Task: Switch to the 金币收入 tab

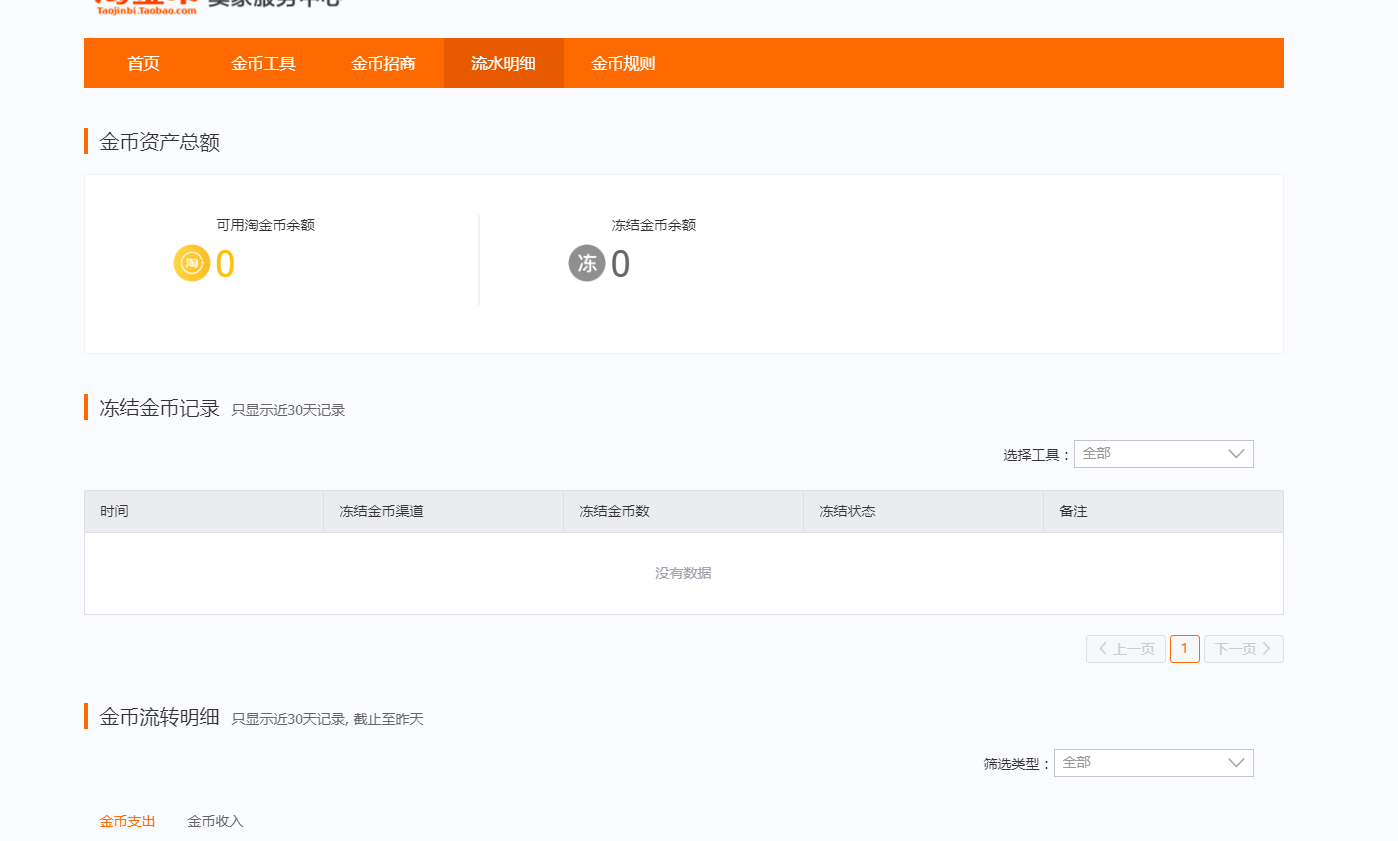Action: (215, 821)
